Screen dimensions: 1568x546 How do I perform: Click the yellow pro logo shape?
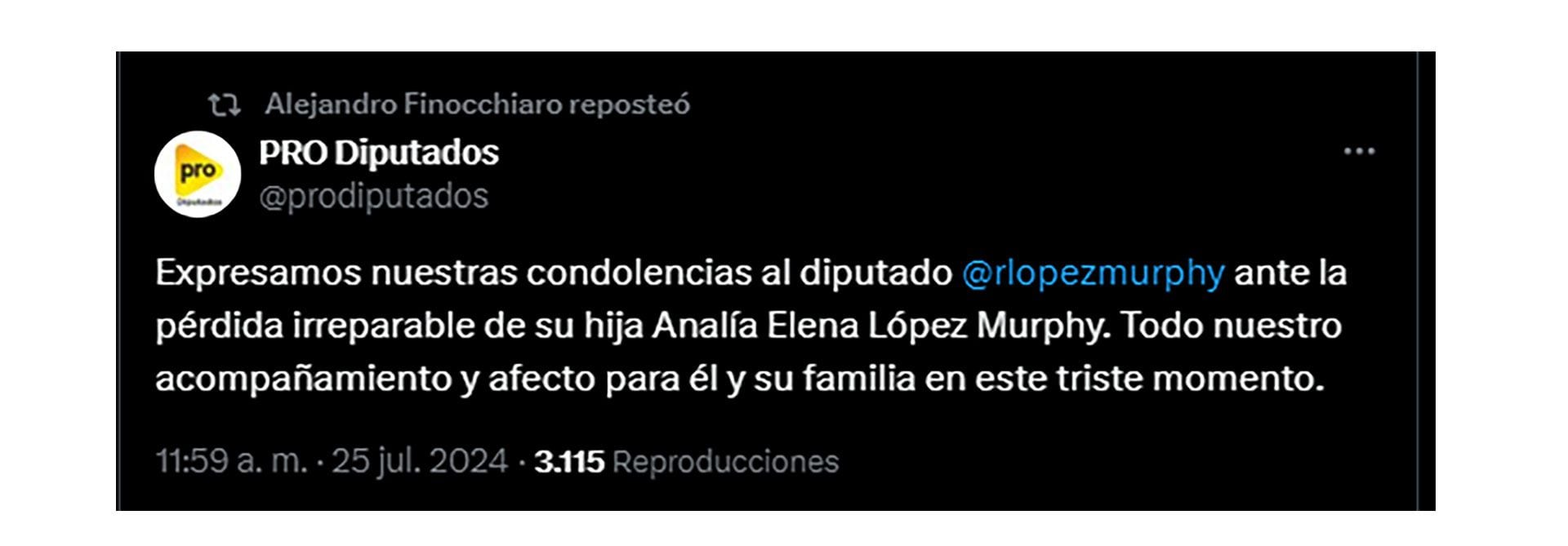pos(196,171)
